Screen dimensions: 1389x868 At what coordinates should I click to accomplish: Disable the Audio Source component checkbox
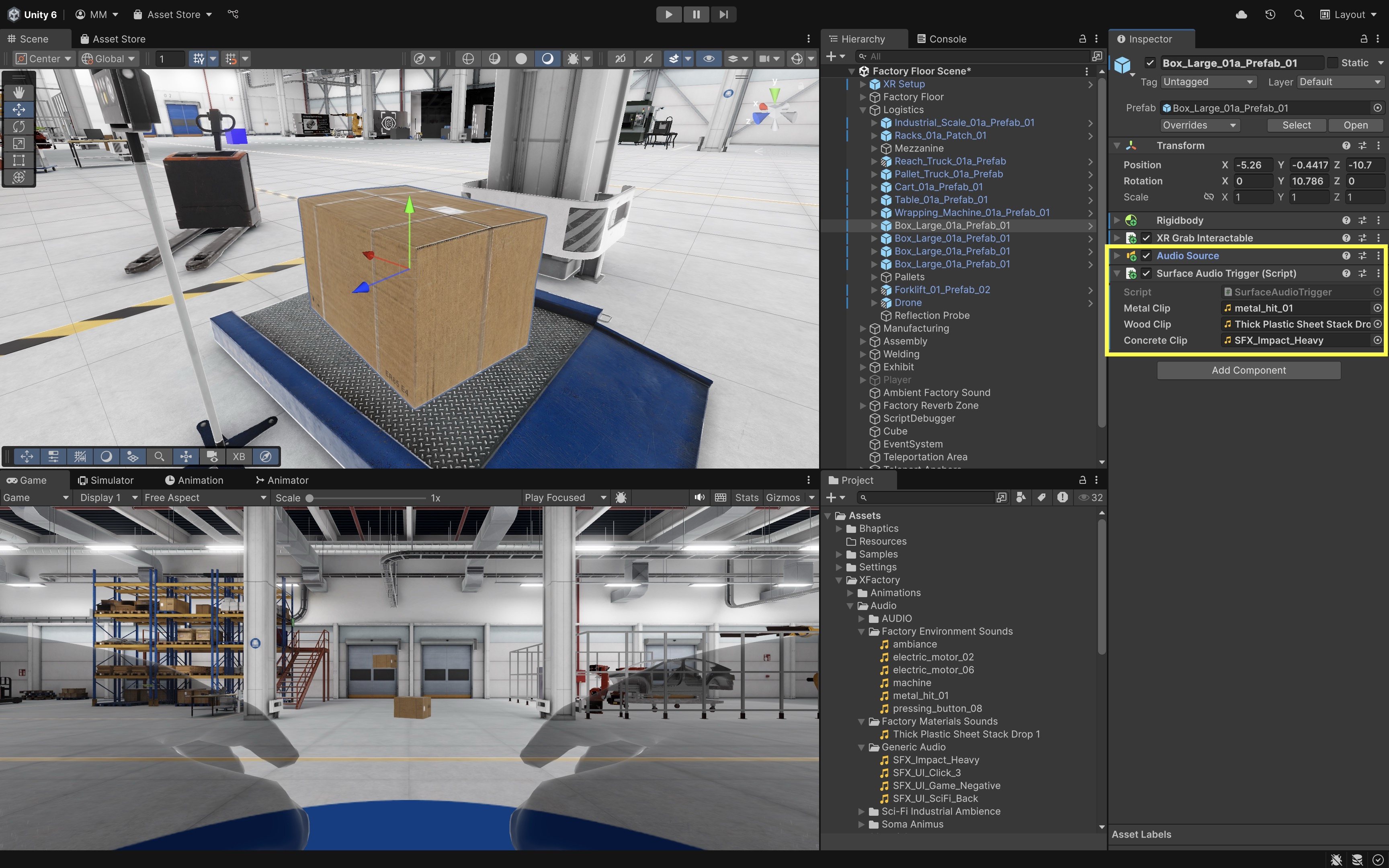click(x=1146, y=256)
